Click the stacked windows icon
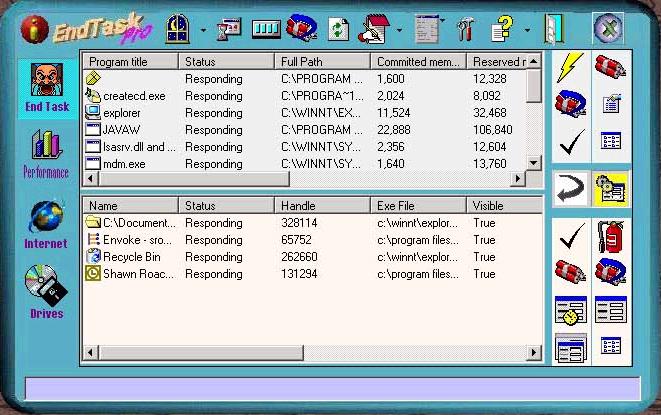Viewport: 661px width, 415px height. tap(570, 348)
